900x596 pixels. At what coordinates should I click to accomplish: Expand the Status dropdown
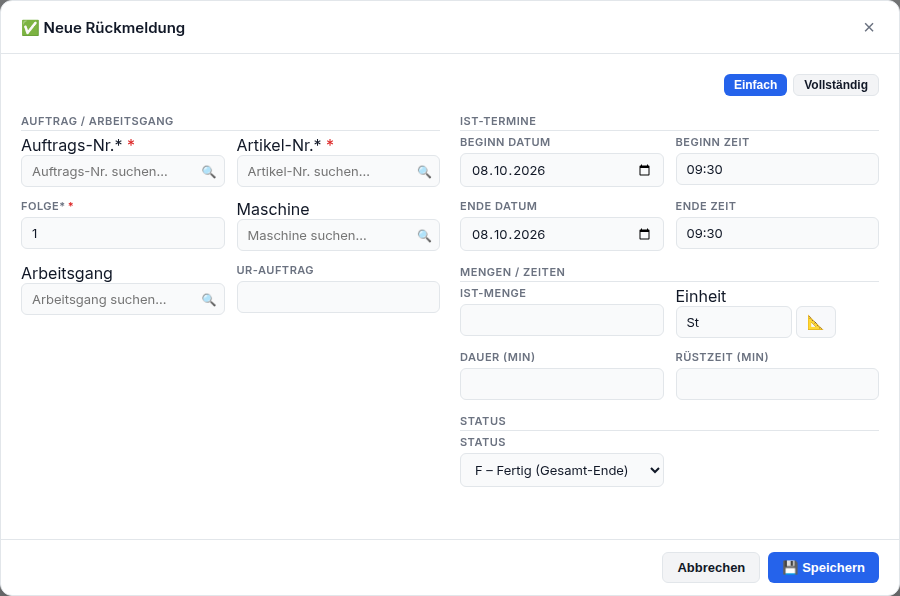point(562,470)
